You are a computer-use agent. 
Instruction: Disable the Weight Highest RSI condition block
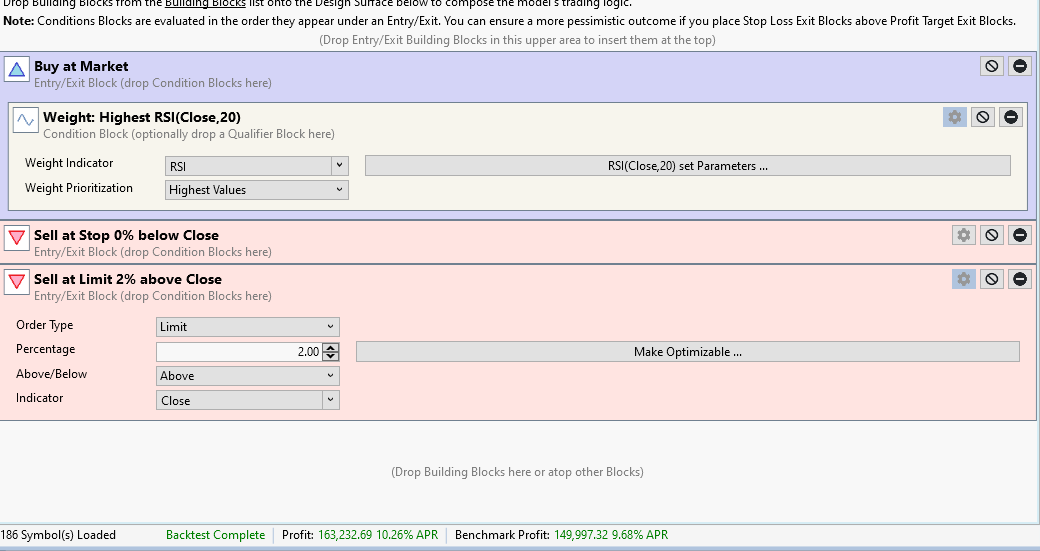coord(983,117)
